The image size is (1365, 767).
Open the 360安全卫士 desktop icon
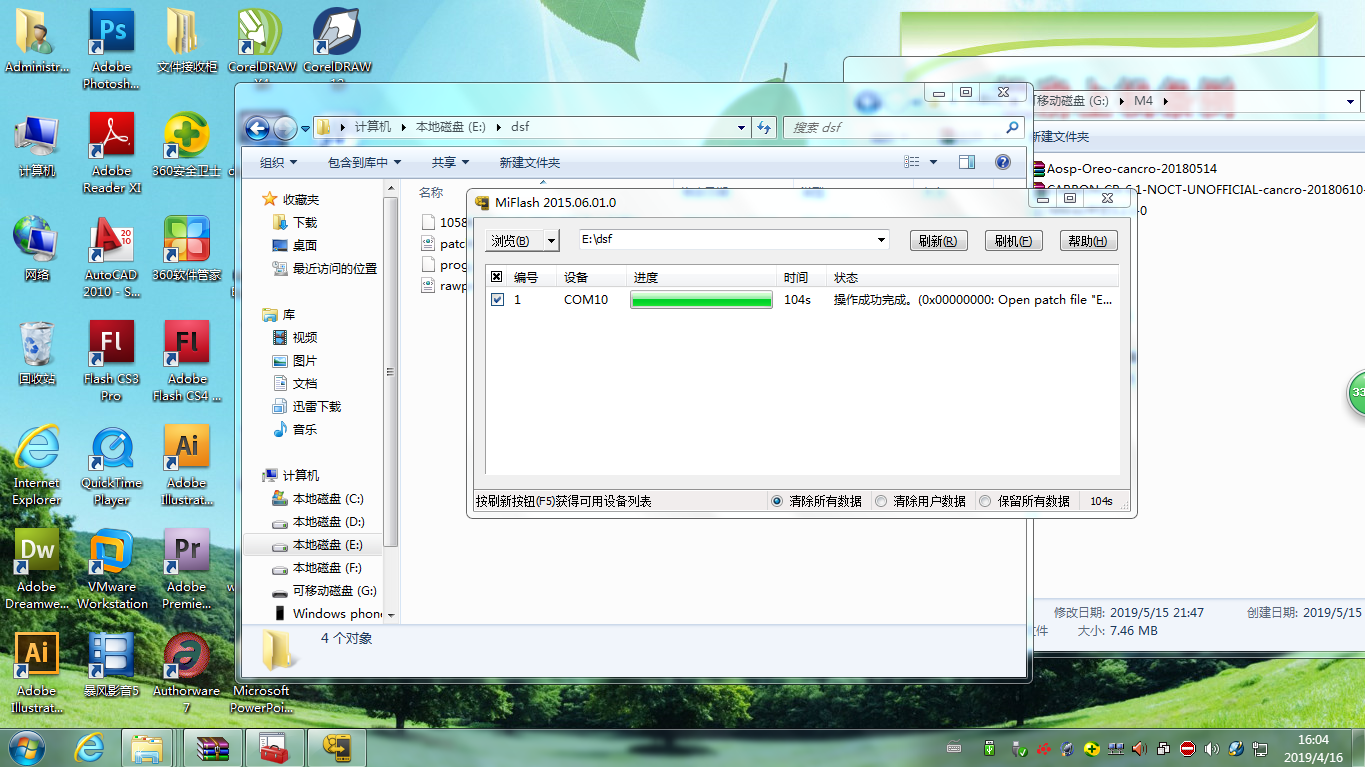[x=186, y=146]
